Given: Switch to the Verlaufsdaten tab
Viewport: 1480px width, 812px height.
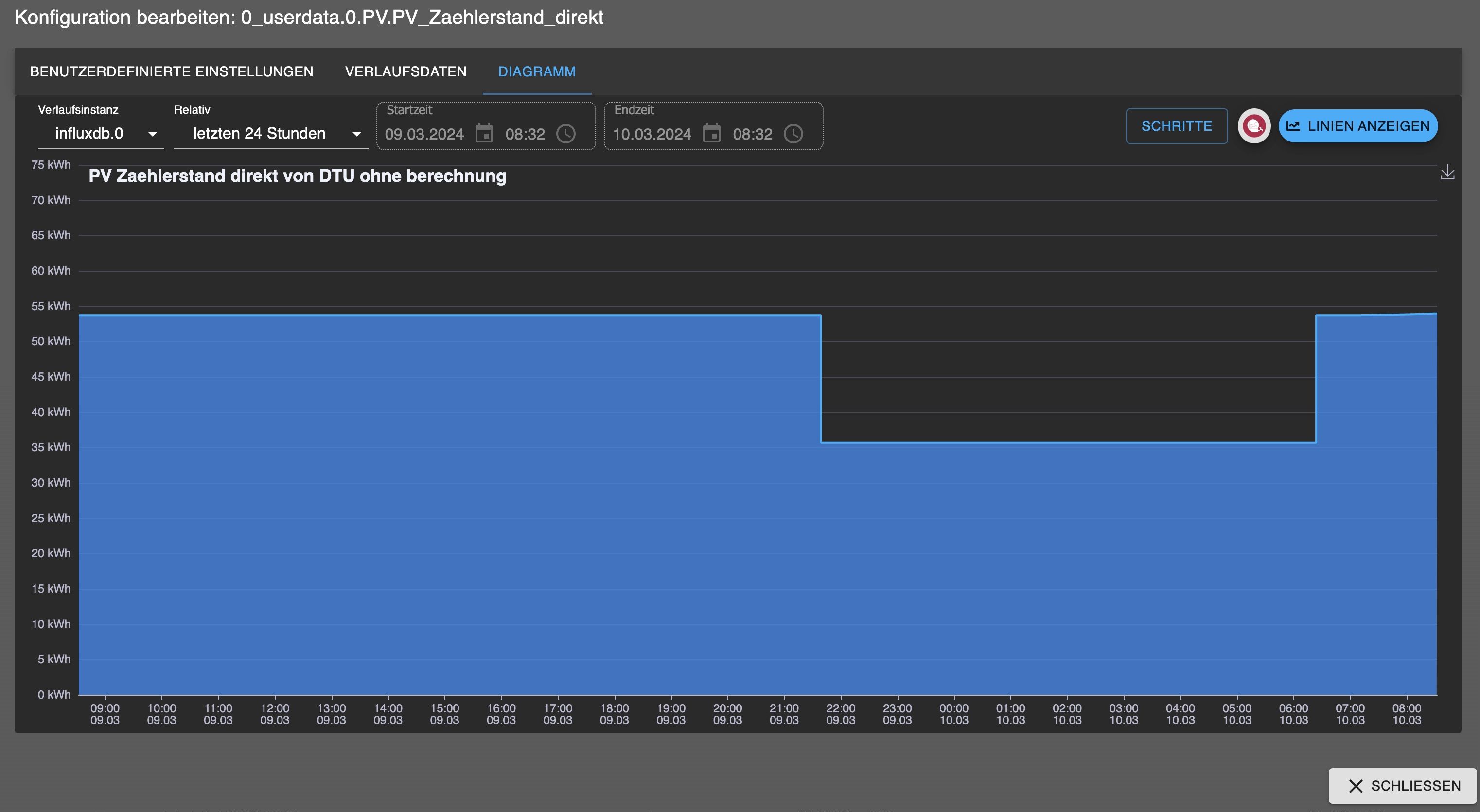Looking at the screenshot, I should pyautogui.click(x=405, y=72).
